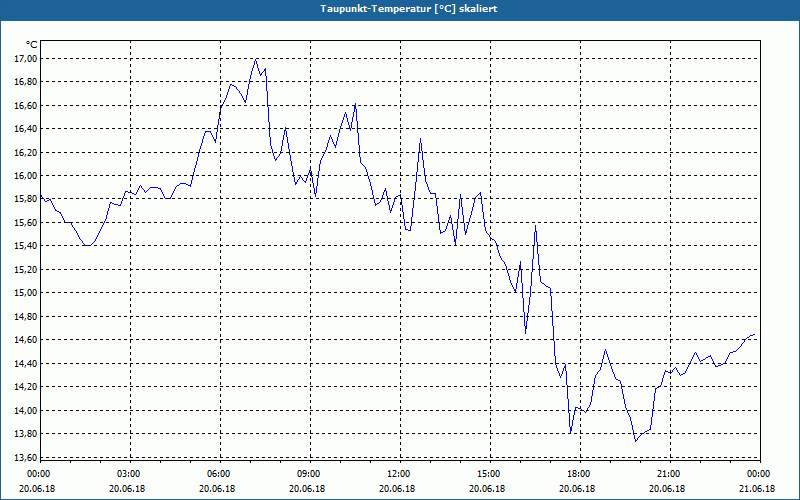Image resolution: width=800 pixels, height=500 pixels.
Task: Click the 20.06.18 date under 09:00
Action: coord(307,489)
